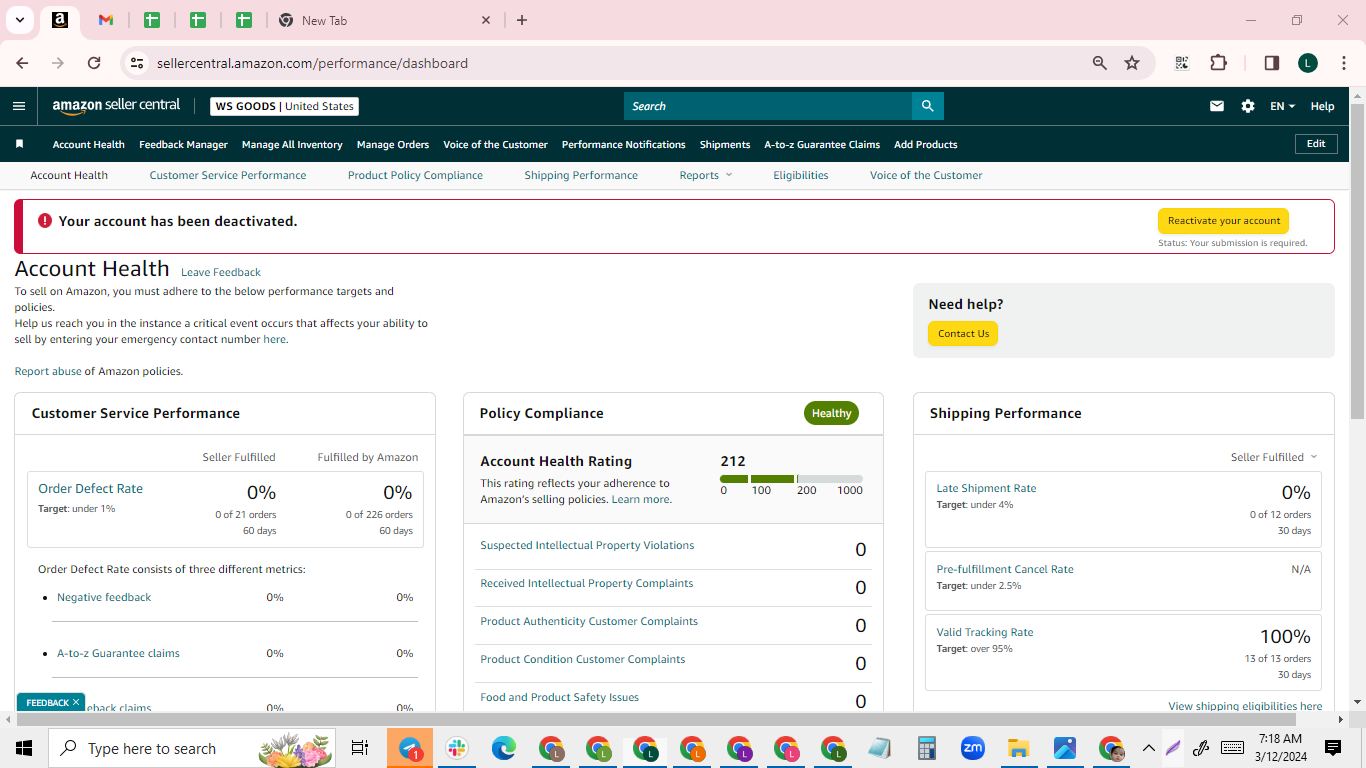Open the Voice of the Customer sub-tab
The width and height of the screenshot is (1366, 768).
[x=926, y=175]
